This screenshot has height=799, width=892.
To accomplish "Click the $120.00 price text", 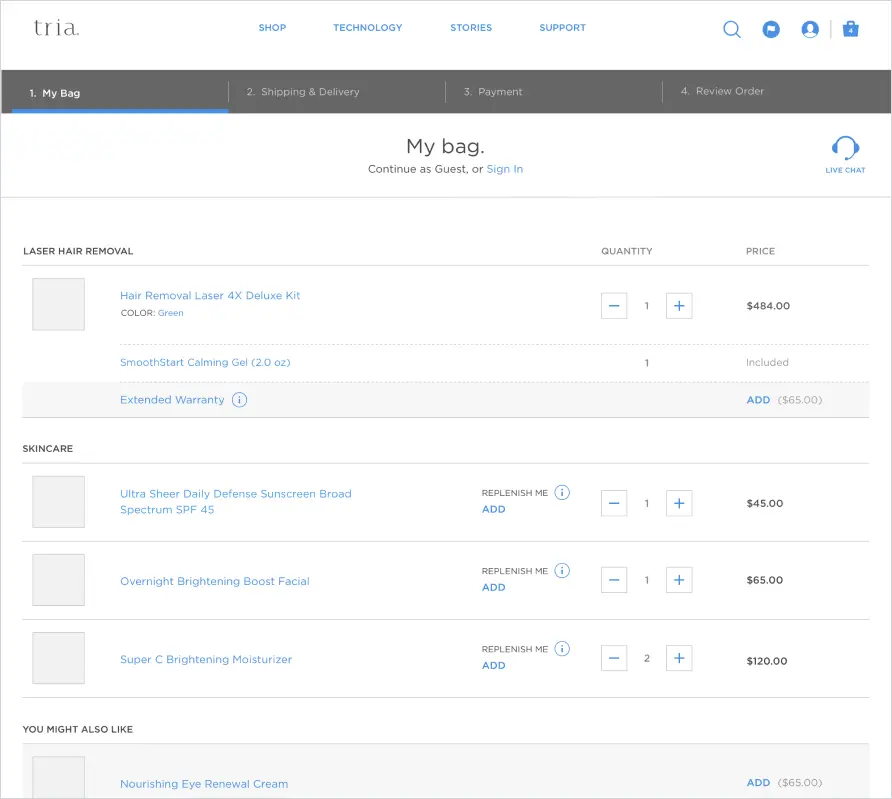I will tap(767, 661).
